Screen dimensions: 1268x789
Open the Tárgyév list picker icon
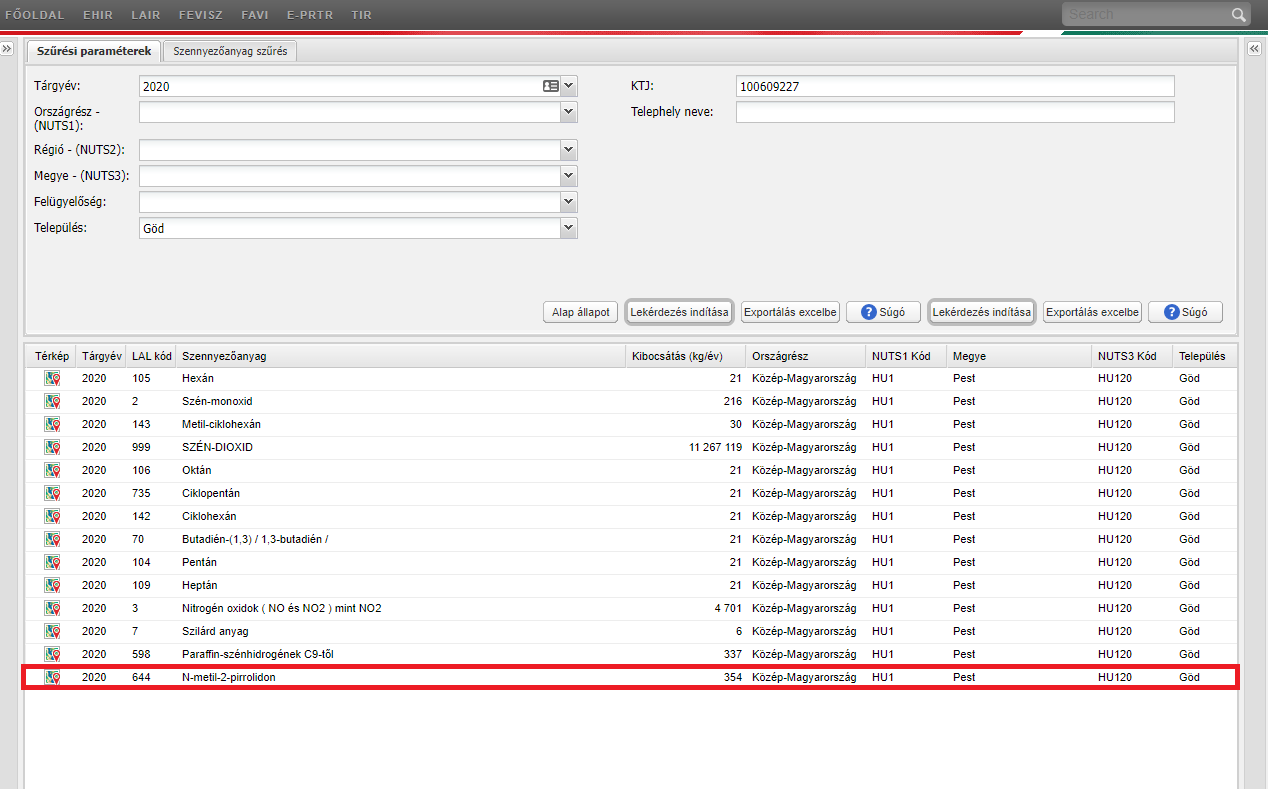pos(551,87)
